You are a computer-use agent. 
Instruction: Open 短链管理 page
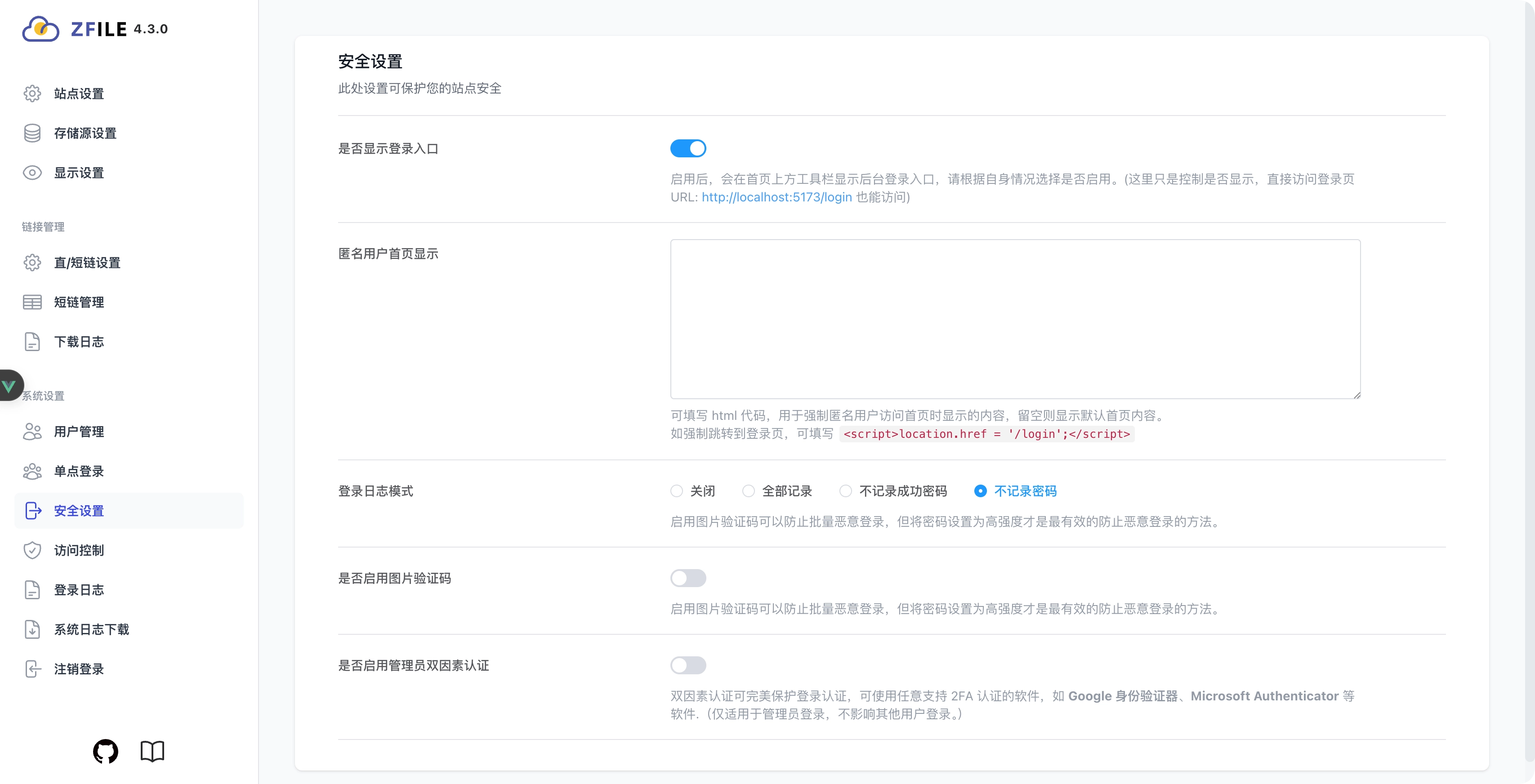pos(129,302)
